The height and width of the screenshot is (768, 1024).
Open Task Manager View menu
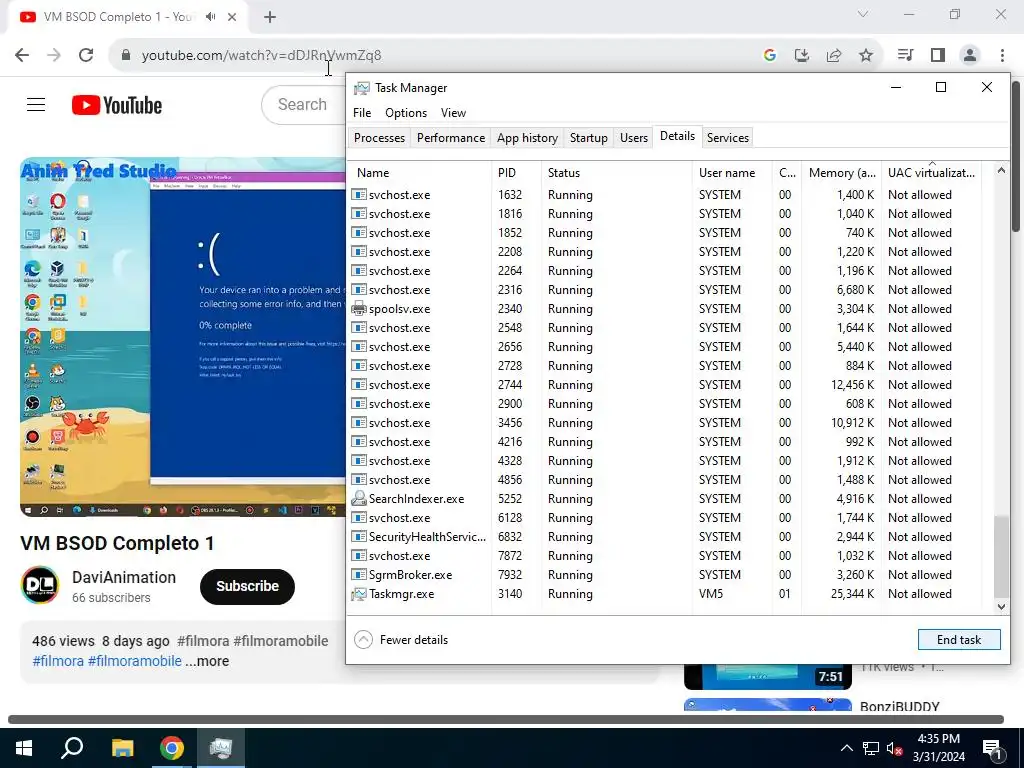453,113
